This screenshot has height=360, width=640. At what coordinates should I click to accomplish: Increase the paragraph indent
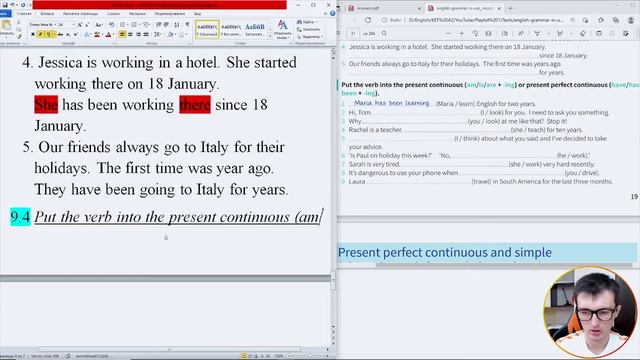[x=166, y=25]
